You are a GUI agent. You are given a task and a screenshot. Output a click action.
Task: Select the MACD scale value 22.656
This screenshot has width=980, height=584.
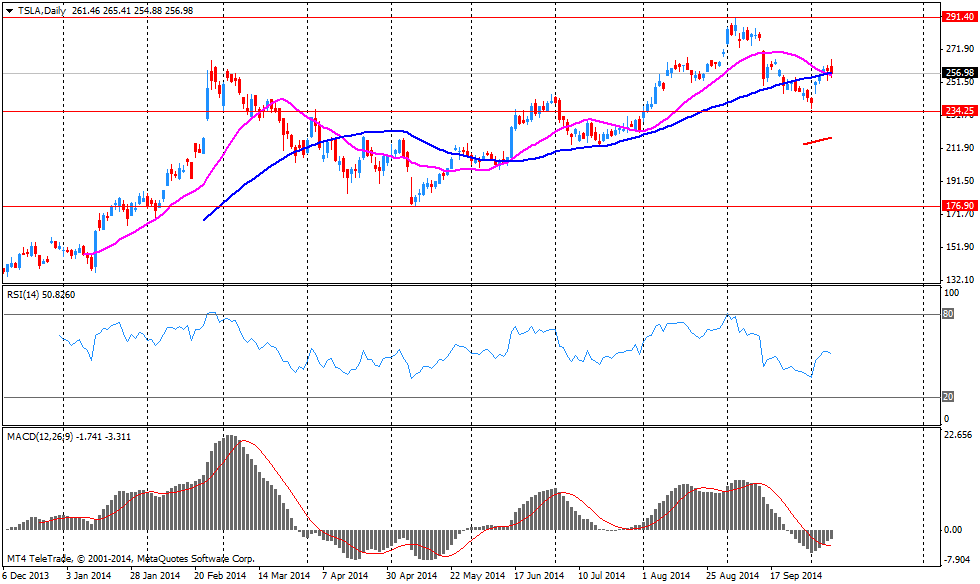(x=958, y=435)
